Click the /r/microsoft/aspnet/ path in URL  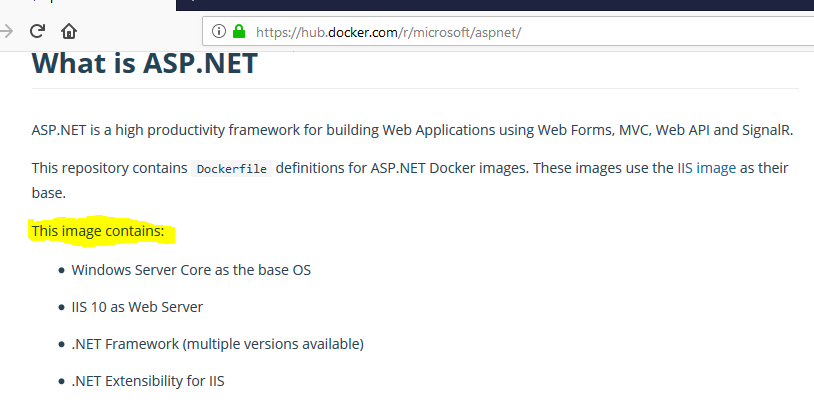click(460, 32)
